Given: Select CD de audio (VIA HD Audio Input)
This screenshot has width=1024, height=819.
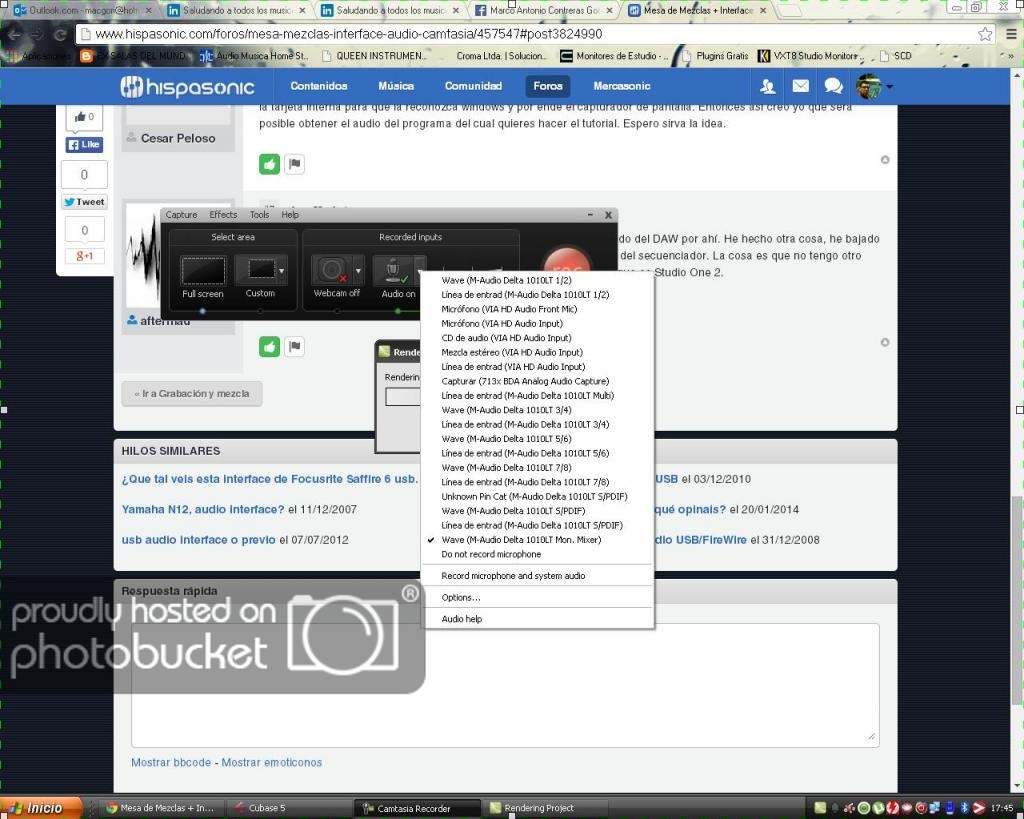Looking at the screenshot, I should click(537, 338).
